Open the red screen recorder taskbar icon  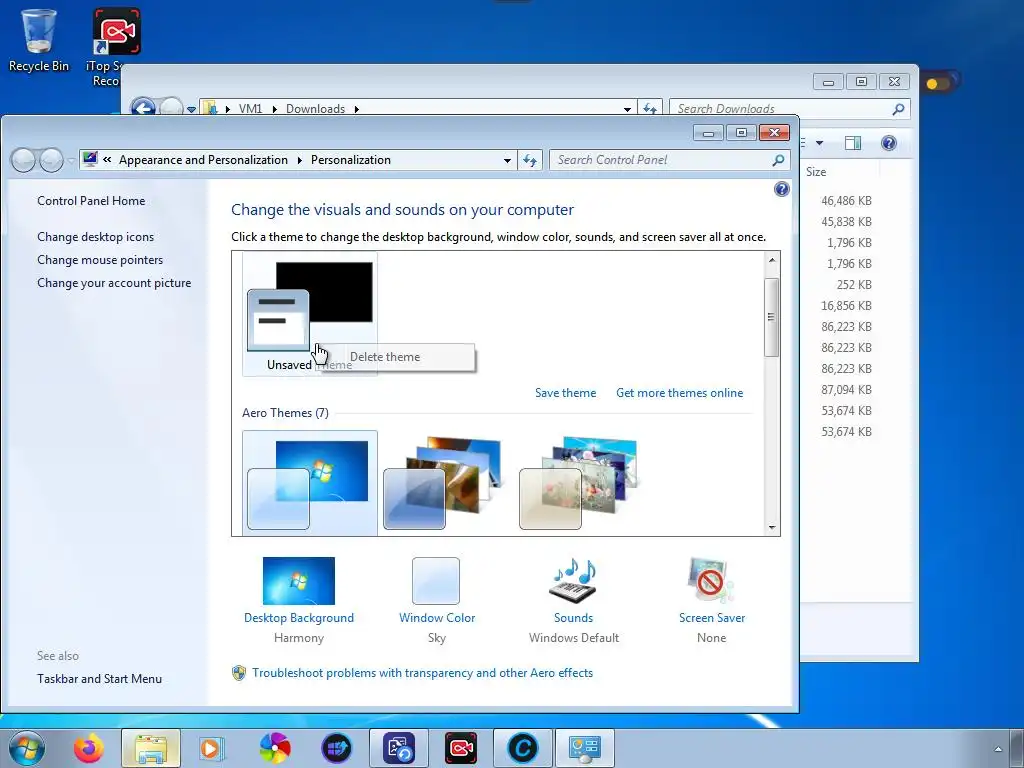[460, 748]
